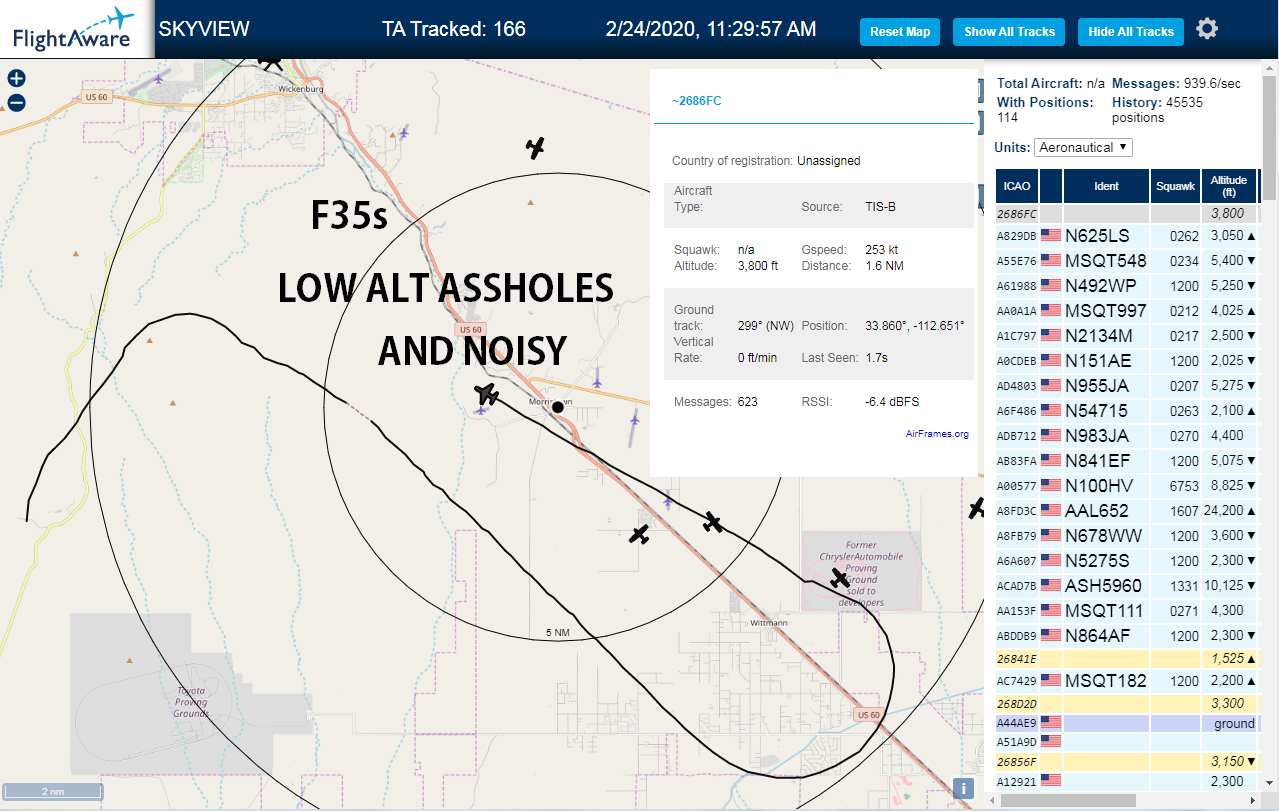Select the N678WW aircraft row
This screenshot has width=1279, height=811.
pos(1127,536)
